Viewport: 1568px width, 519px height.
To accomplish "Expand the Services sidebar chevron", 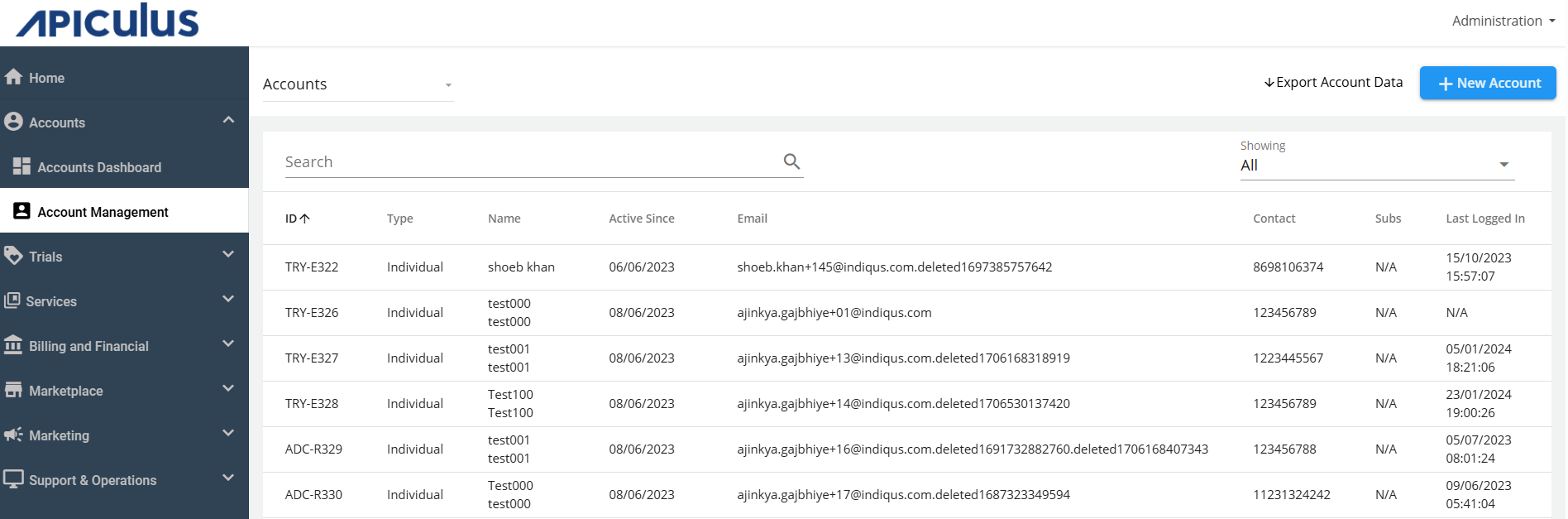I will click(228, 300).
